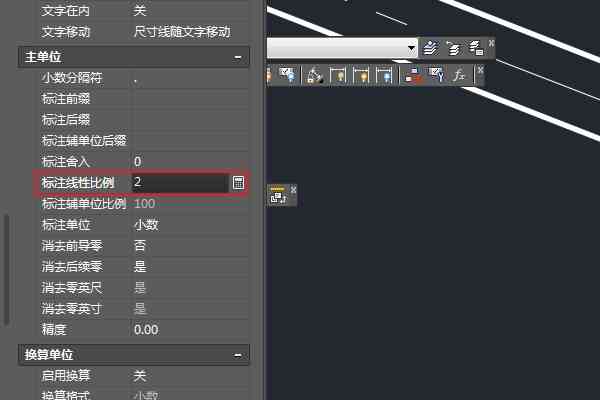This screenshot has width=600, height=400.
Task: Click the 标注线性比例 input field
Action: click(x=179, y=183)
